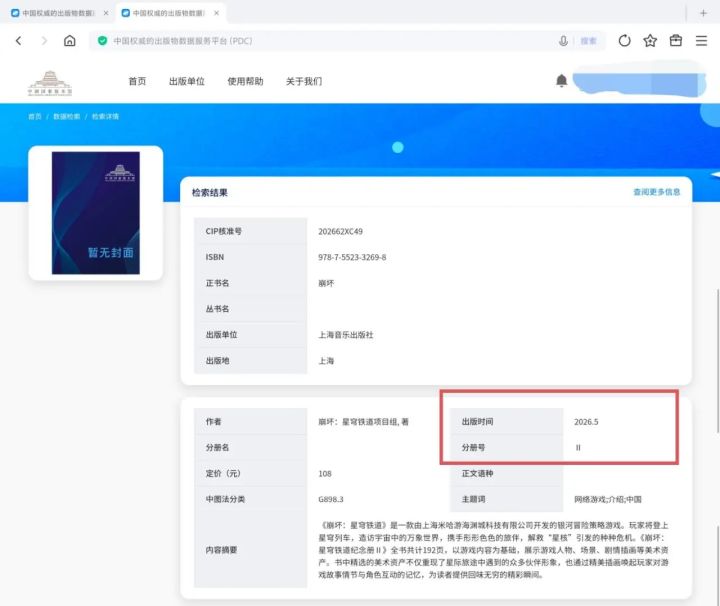
Task: Bookmark page with the star icon
Action: [650, 41]
